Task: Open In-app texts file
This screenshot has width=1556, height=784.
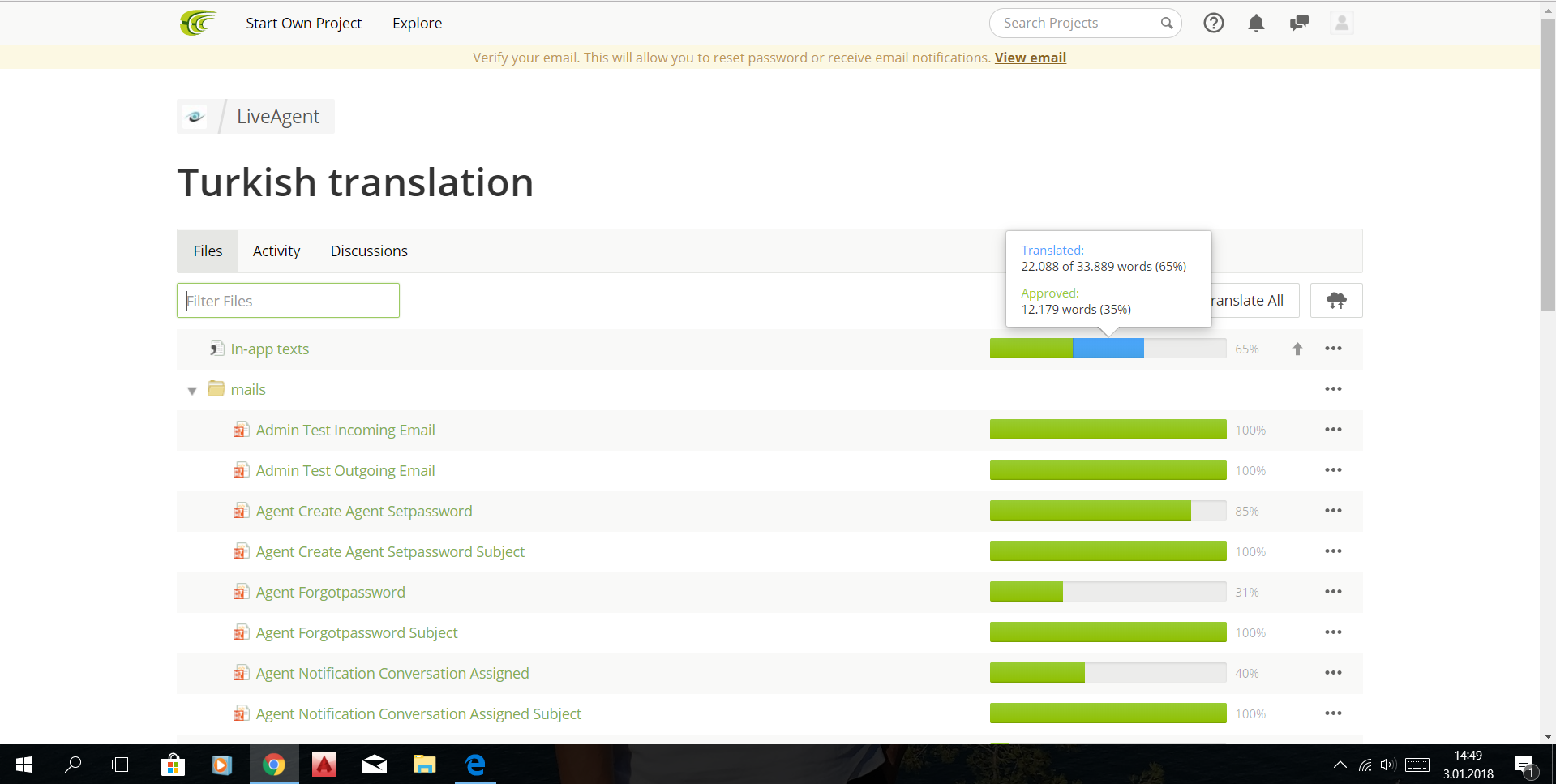Action: pyautogui.click(x=270, y=349)
